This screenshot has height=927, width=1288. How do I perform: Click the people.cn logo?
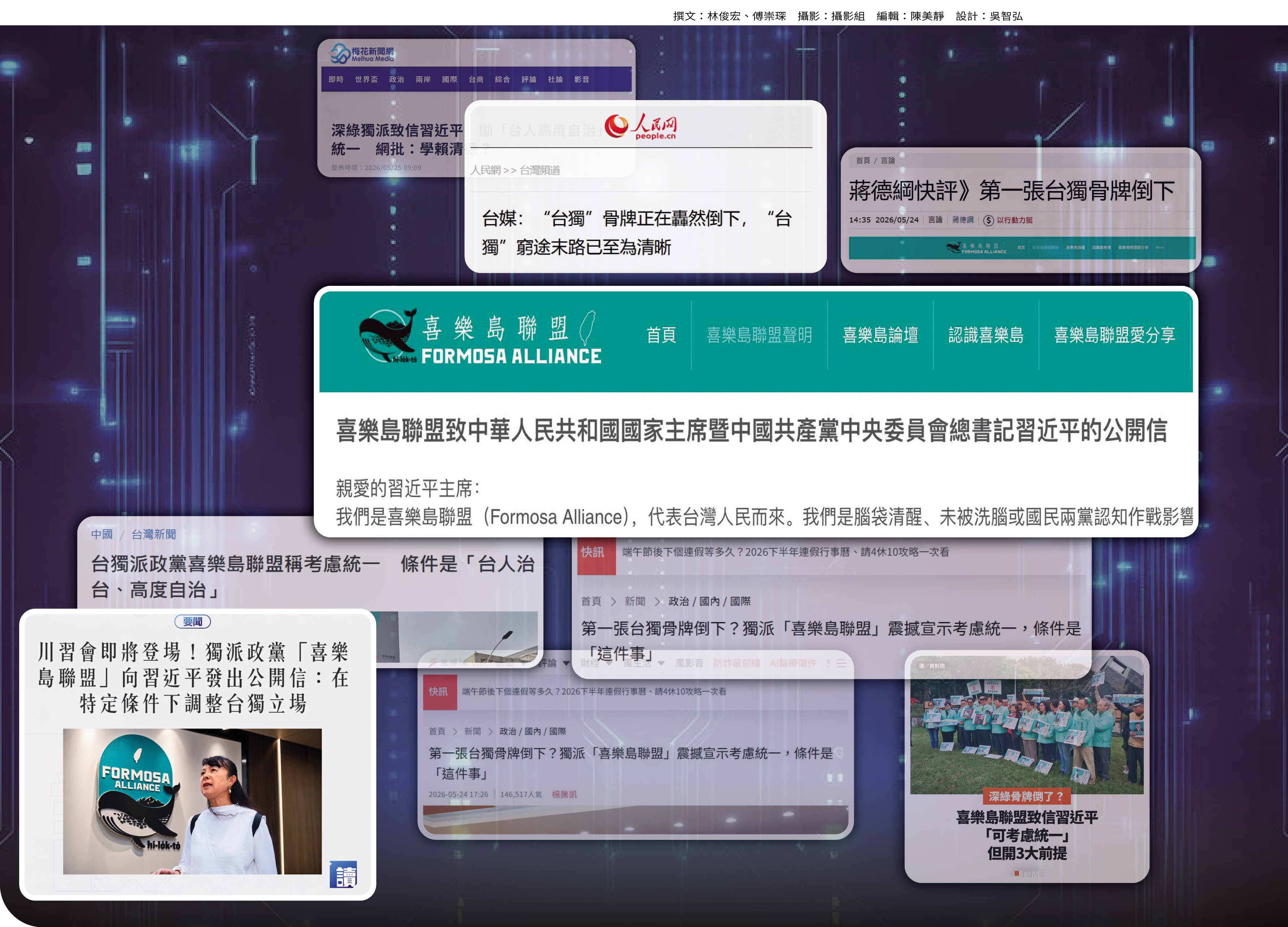(641, 127)
